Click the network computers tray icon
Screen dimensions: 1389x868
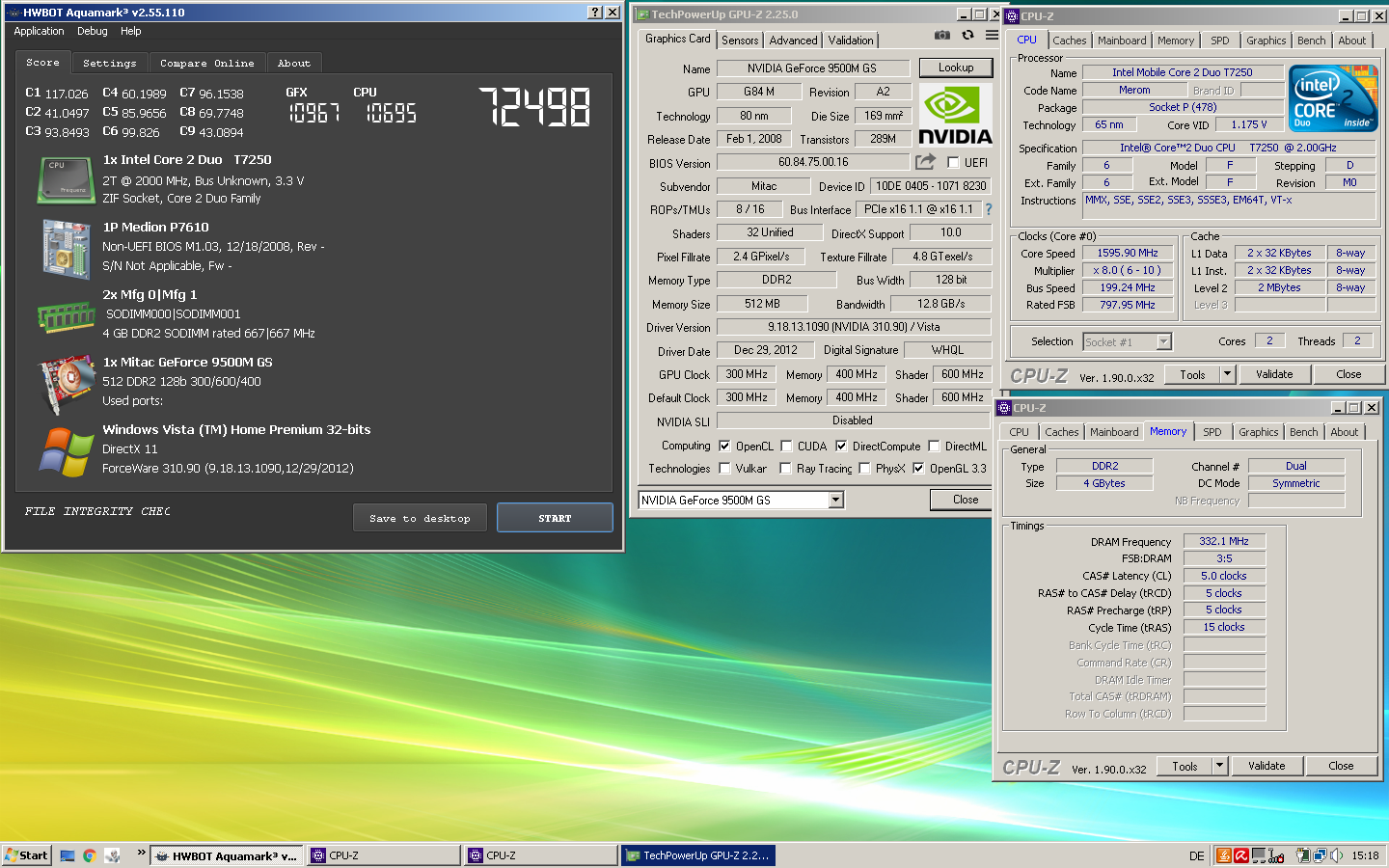click(1320, 855)
